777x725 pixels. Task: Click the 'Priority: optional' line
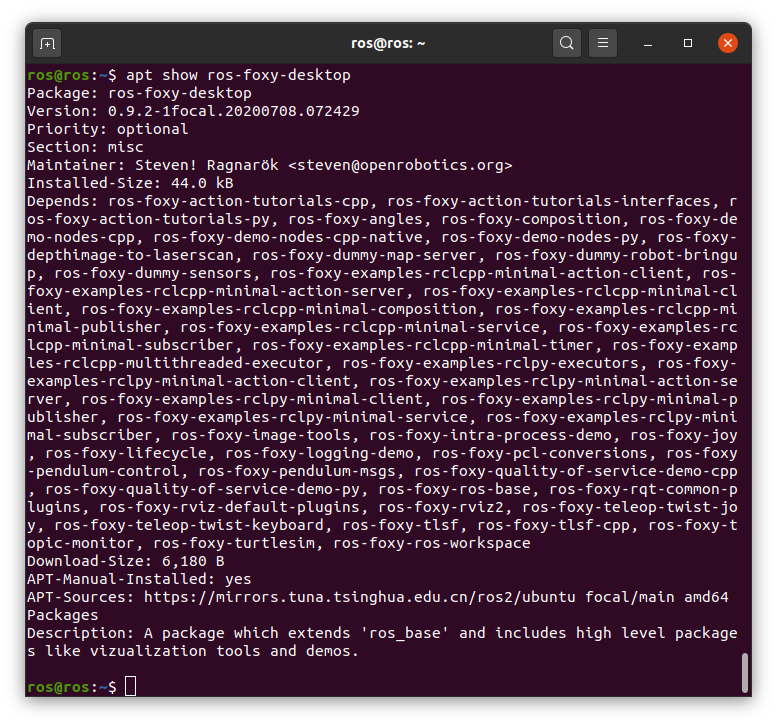108,129
